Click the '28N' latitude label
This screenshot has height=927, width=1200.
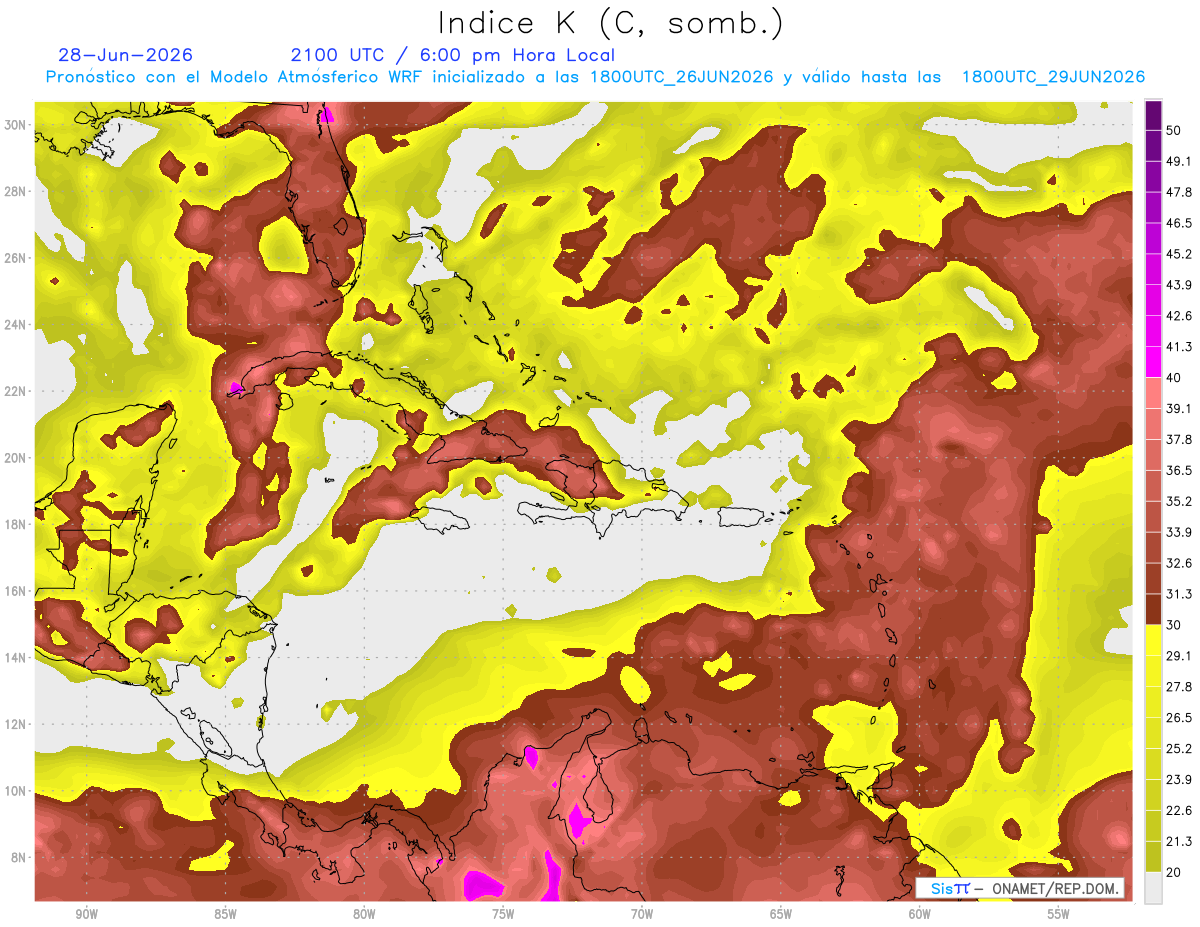(x=15, y=191)
